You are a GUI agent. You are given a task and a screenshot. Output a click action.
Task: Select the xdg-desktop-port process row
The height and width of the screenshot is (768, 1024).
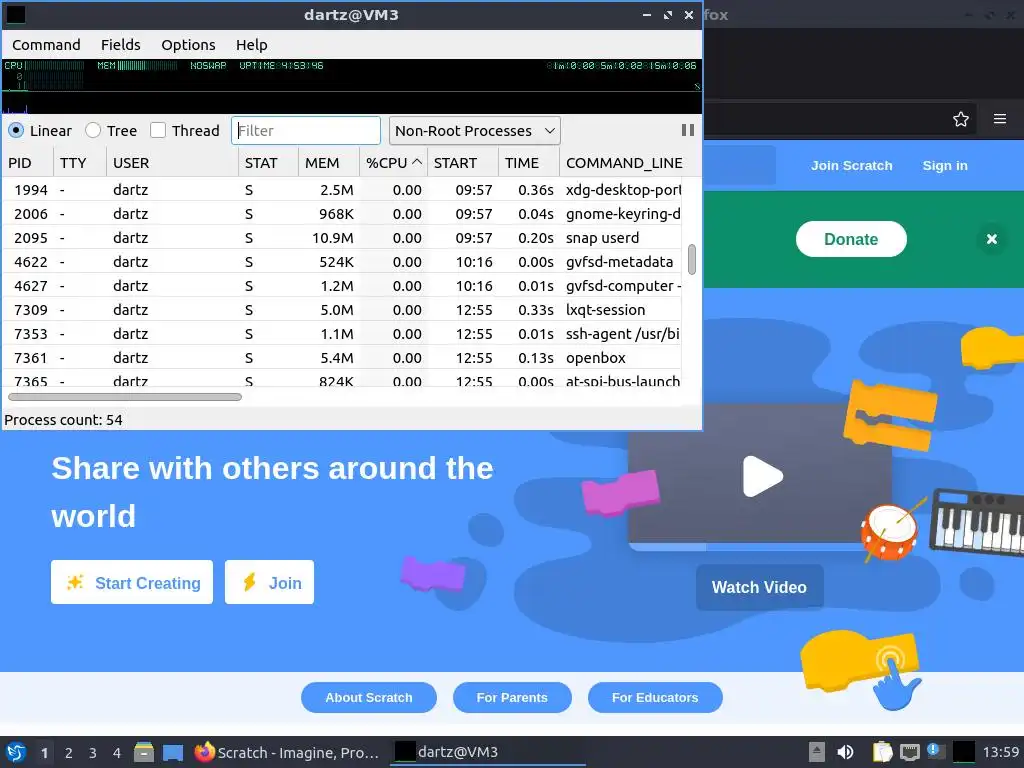(x=342, y=189)
